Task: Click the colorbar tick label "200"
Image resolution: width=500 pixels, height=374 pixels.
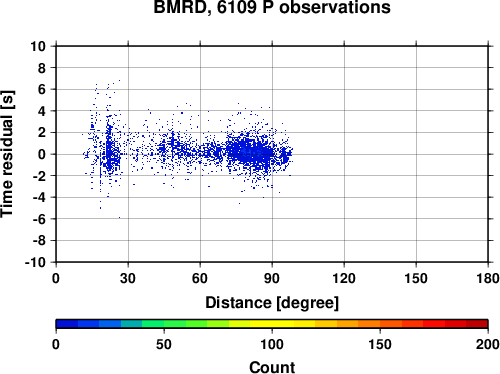Action: [488, 344]
